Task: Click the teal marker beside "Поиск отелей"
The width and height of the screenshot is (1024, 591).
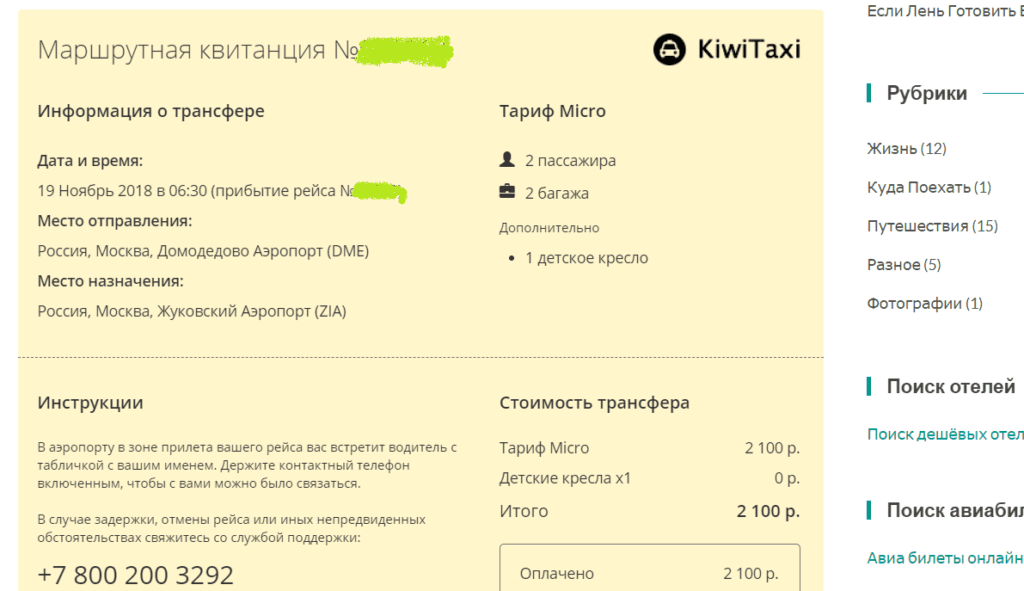Action: pos(868,386)
